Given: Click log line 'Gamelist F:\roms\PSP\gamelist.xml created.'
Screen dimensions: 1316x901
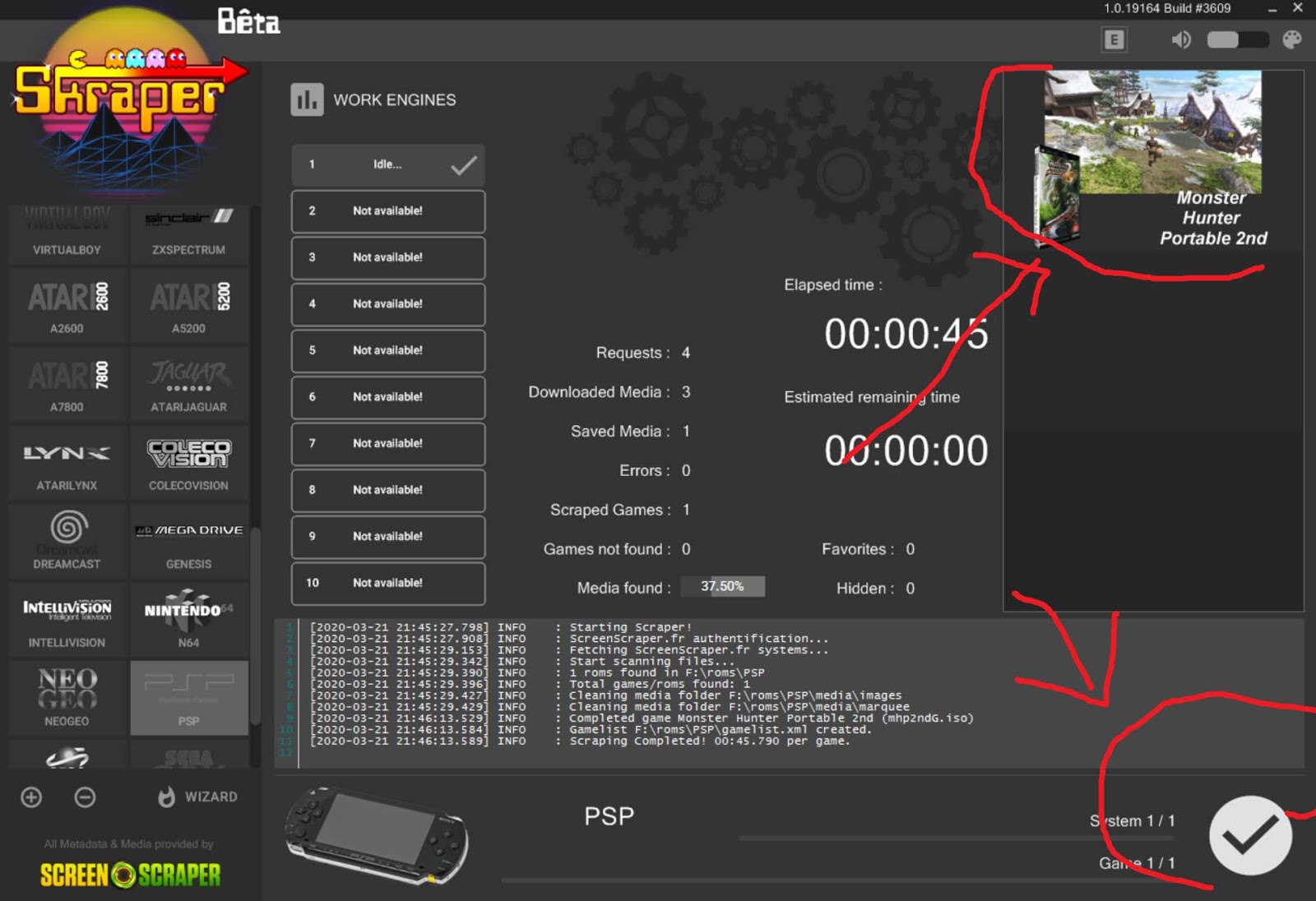Looking at the screenshot, I should (x=720, y=729).
